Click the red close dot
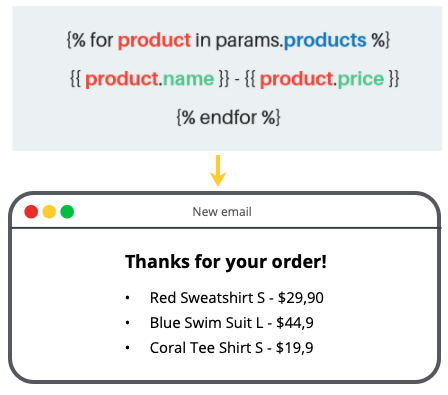The width and height of the screenshot is (448, 395). click(x=31, y=212)
